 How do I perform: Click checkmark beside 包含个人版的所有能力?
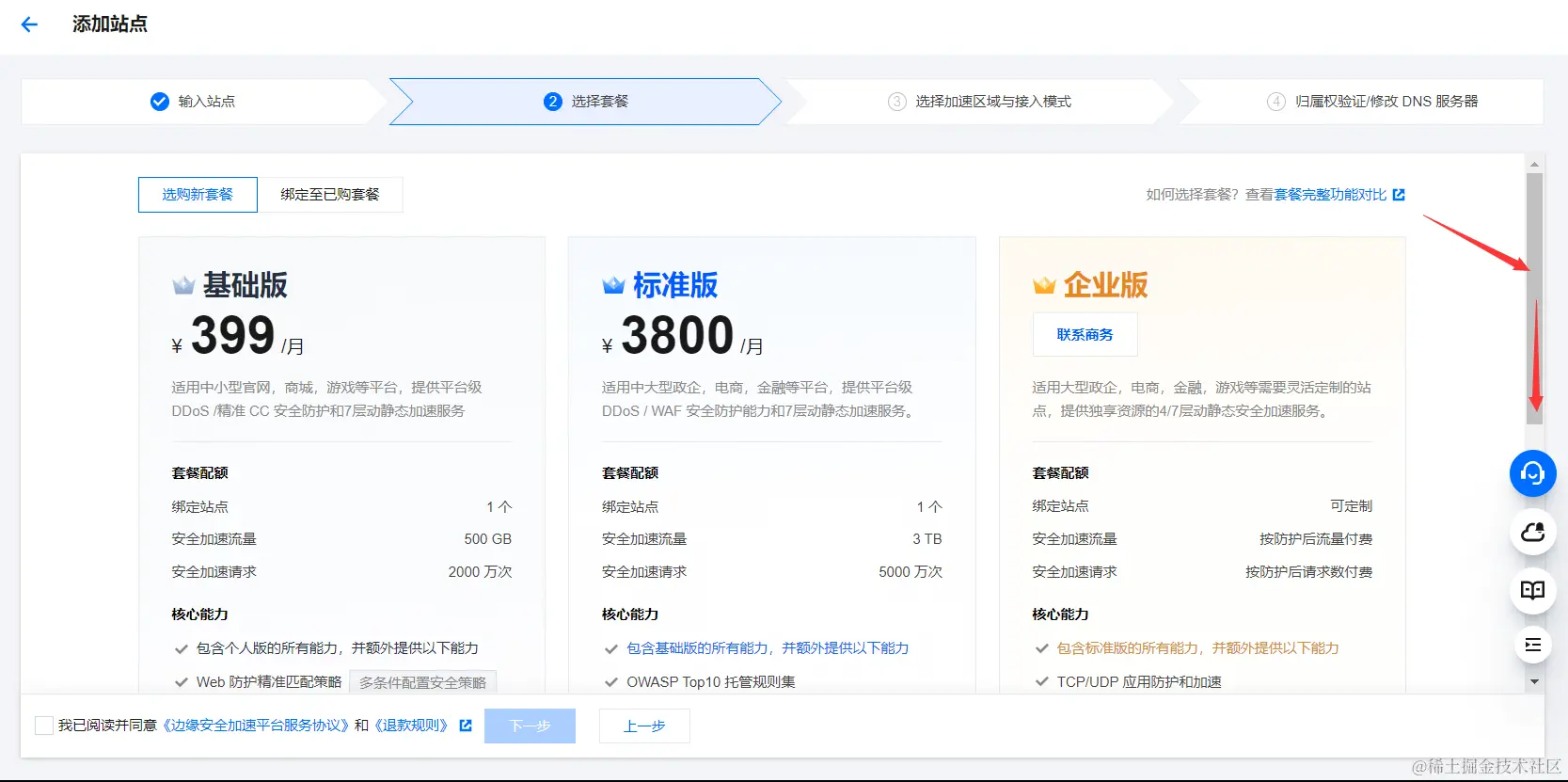182,648
